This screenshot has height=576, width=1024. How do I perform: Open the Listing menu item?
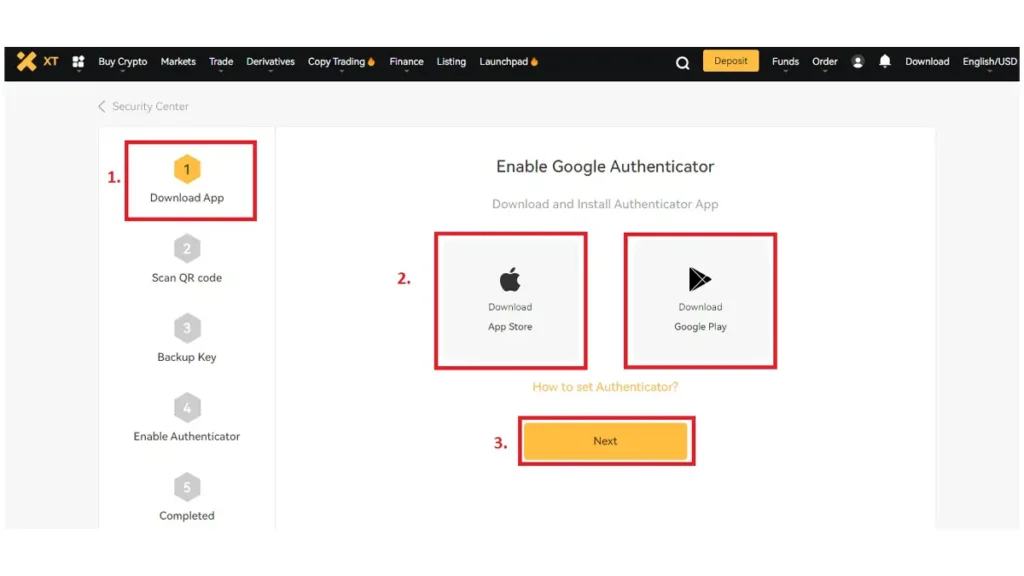pyautogui.click(x=451, y=61)
